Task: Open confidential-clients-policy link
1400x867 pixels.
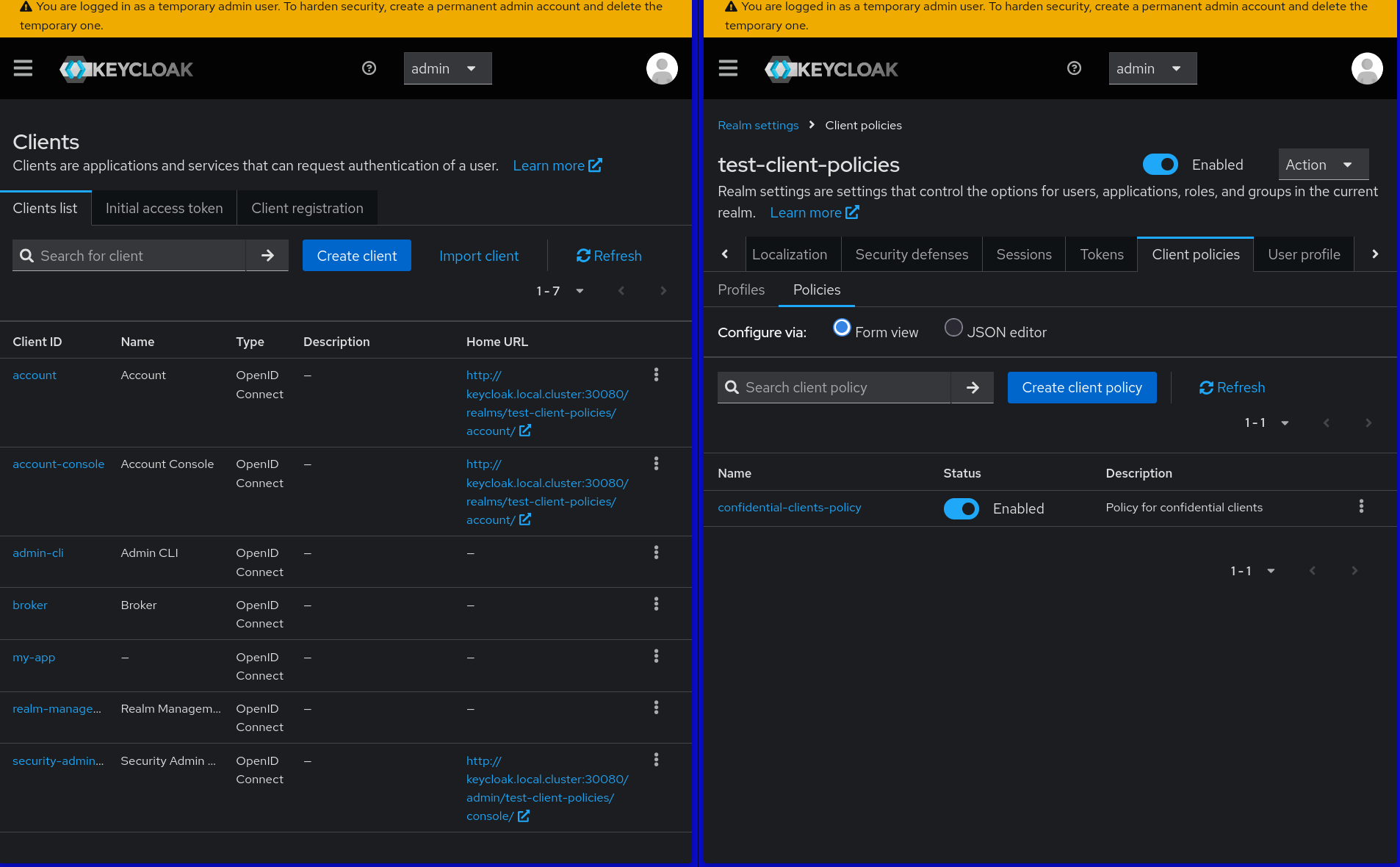Action: pyautogui.click(x=790, y=507)
